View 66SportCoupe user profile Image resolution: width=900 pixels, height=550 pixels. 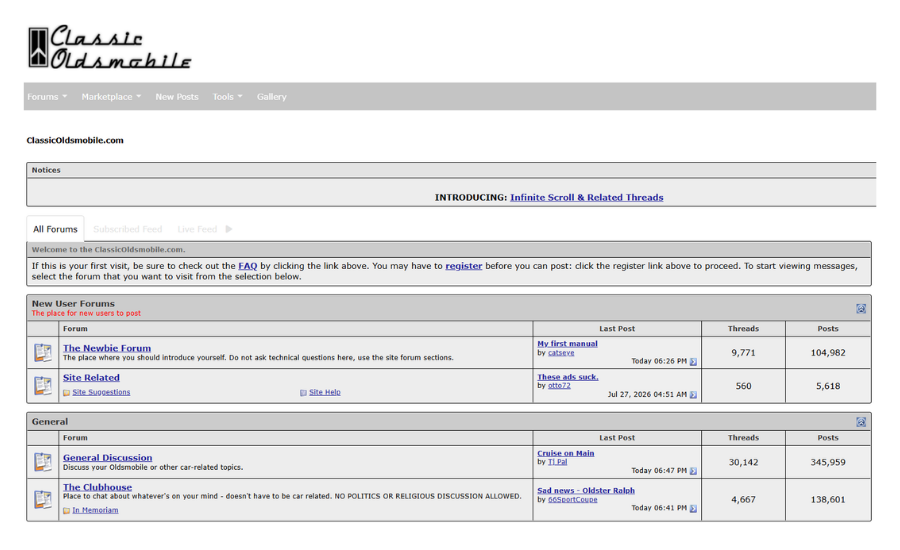click(572, 499)
